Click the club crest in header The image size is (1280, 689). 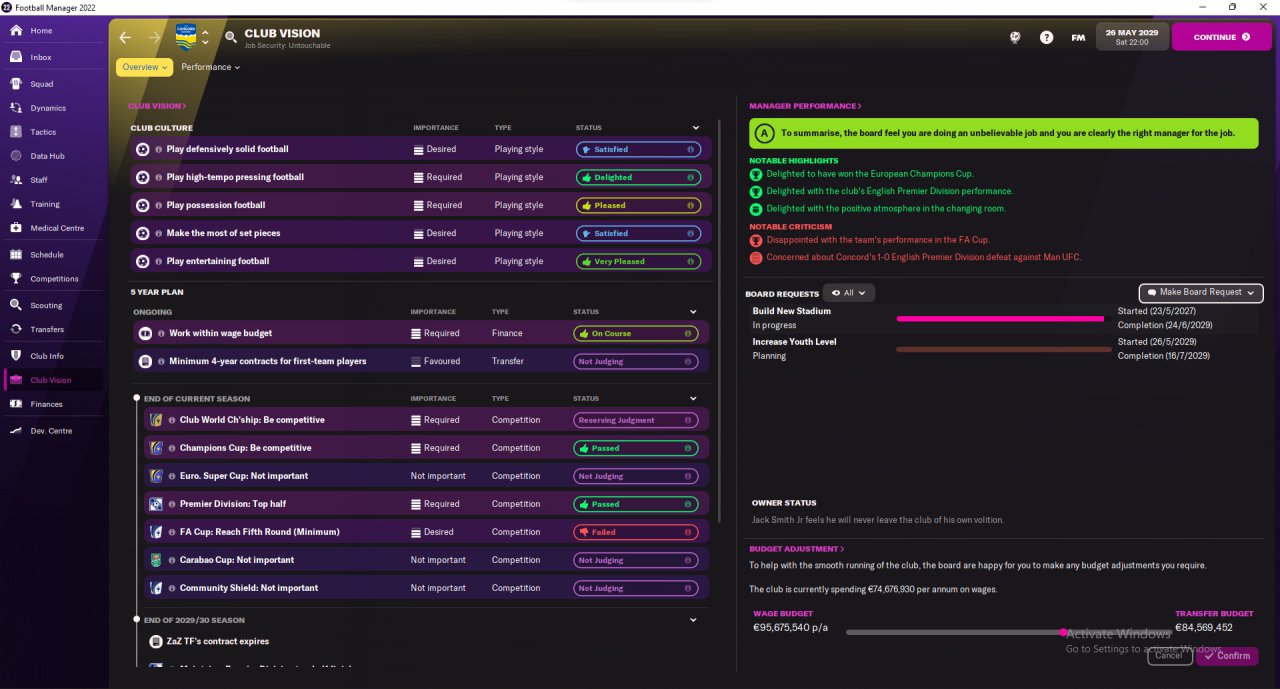tap(186, 37)
